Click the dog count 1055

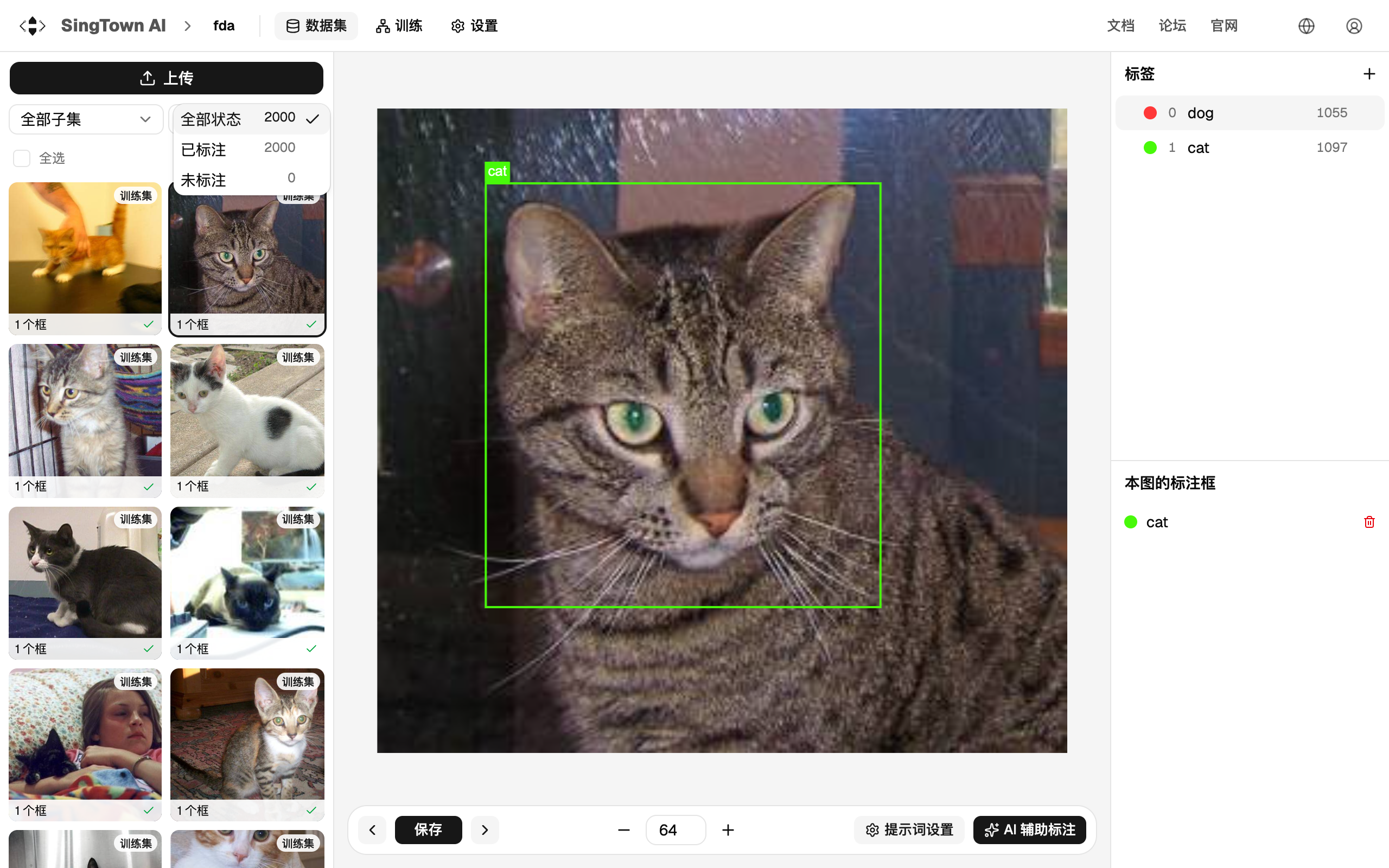coord(1331,113)
